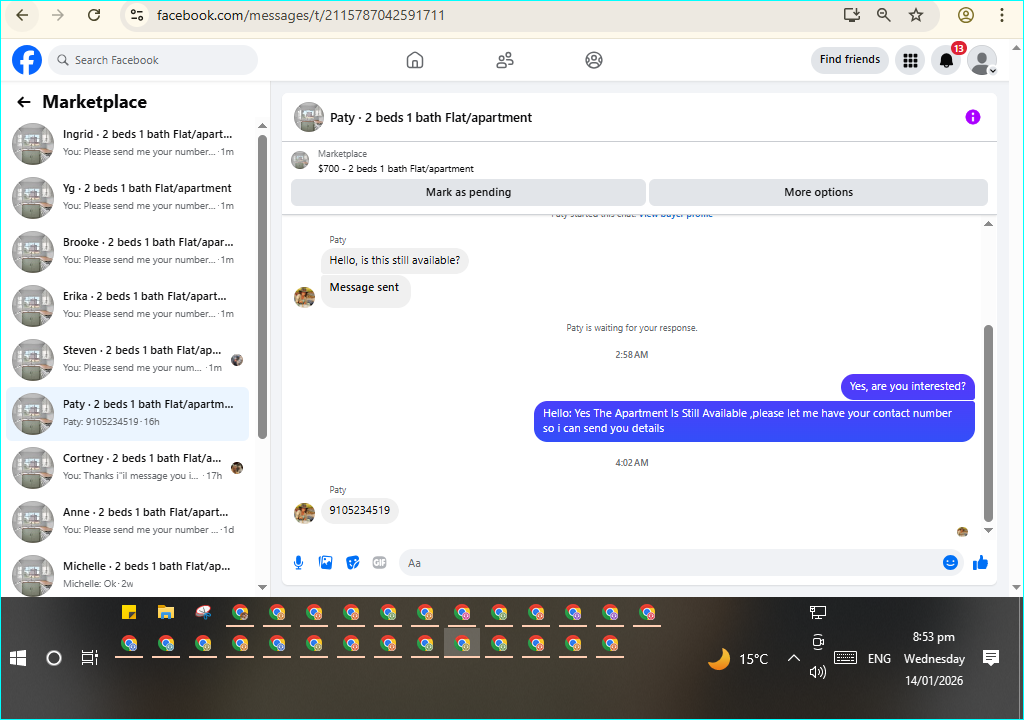
Task: Open the Groups icon in top navigation
Action: pos(594,60)
